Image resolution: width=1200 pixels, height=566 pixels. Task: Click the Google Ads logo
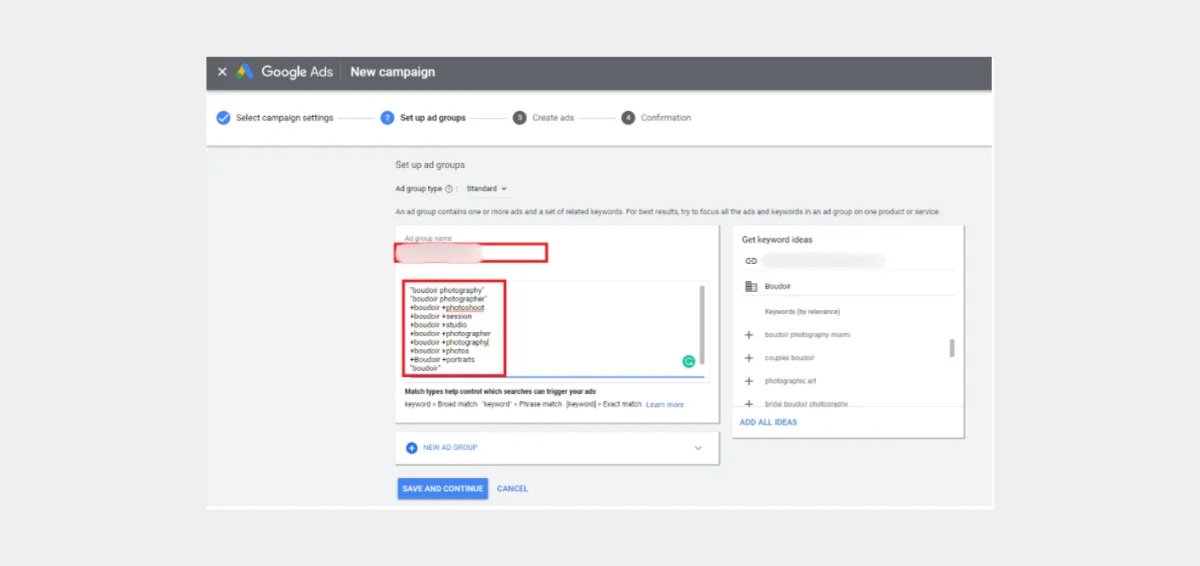coord(245,72)
